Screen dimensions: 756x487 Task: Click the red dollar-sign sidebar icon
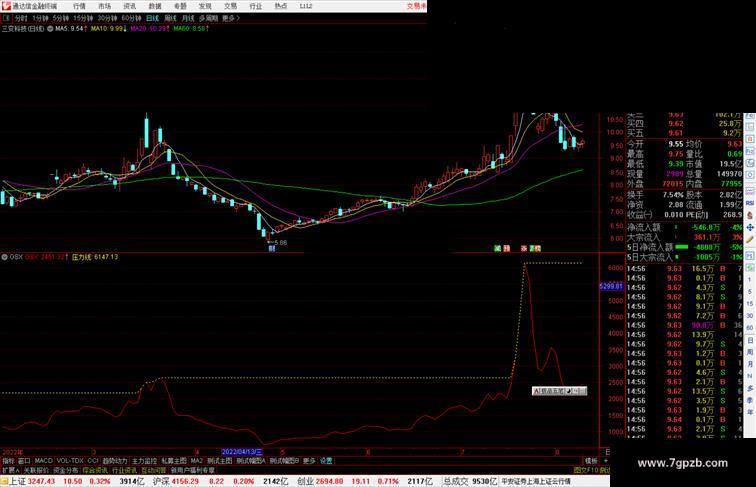click(x=750, y=215)
